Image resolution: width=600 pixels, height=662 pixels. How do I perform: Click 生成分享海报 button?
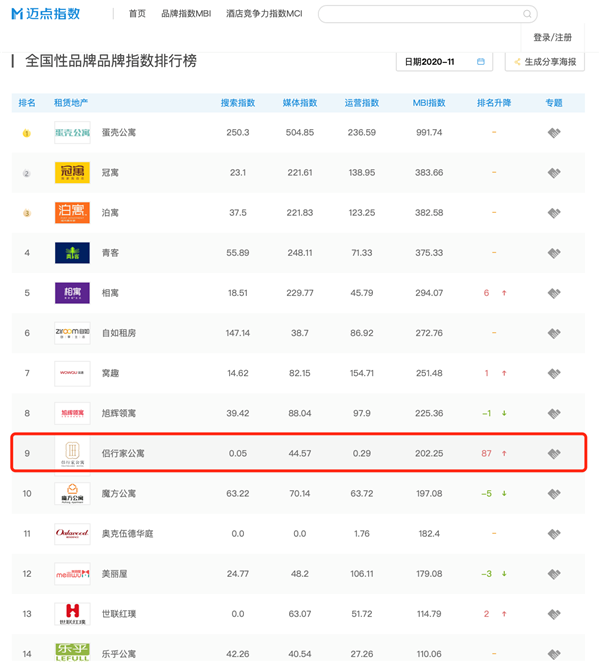(x=545, y=62)
